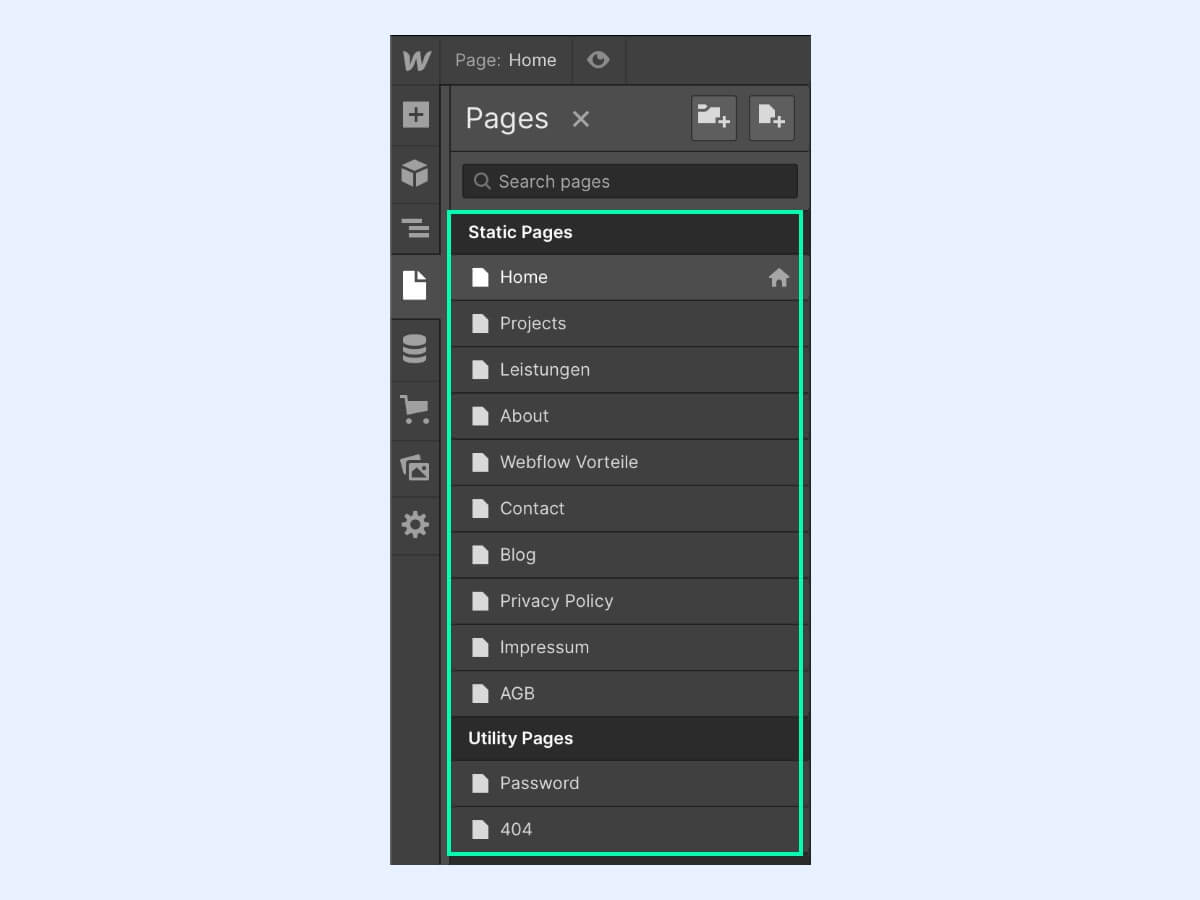Collapse the Utility Pages section
The width and height of the screenshot is (1200, 900).
[x=520, y=738]
